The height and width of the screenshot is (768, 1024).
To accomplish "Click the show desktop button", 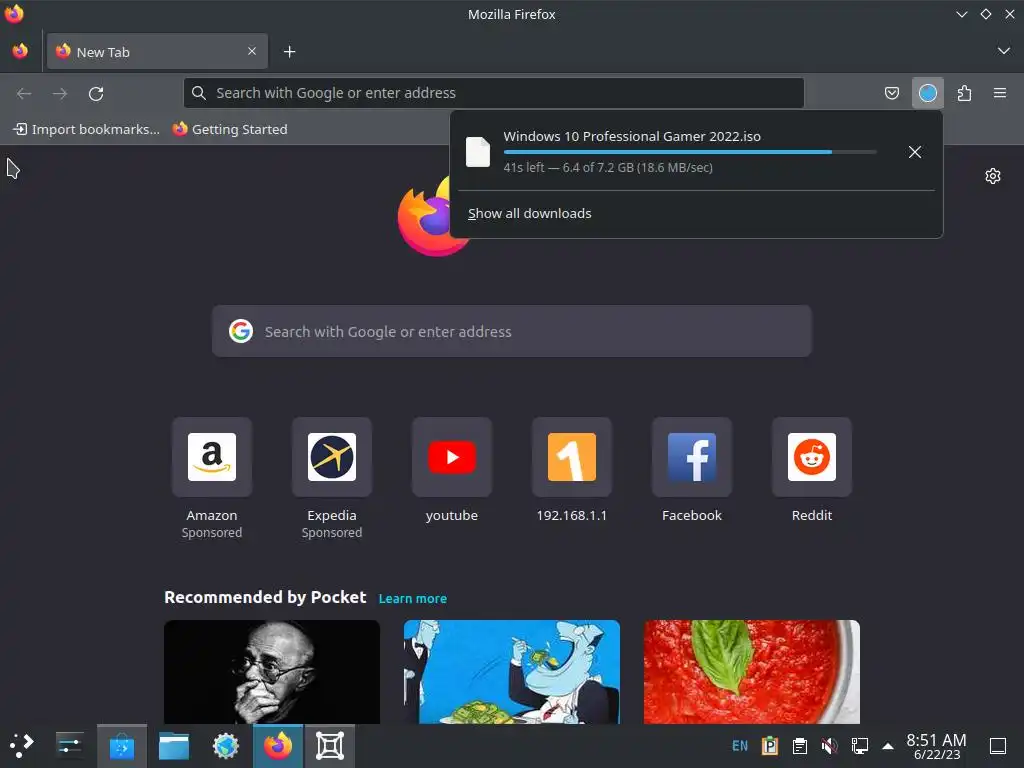I will (x=998, y=746).
